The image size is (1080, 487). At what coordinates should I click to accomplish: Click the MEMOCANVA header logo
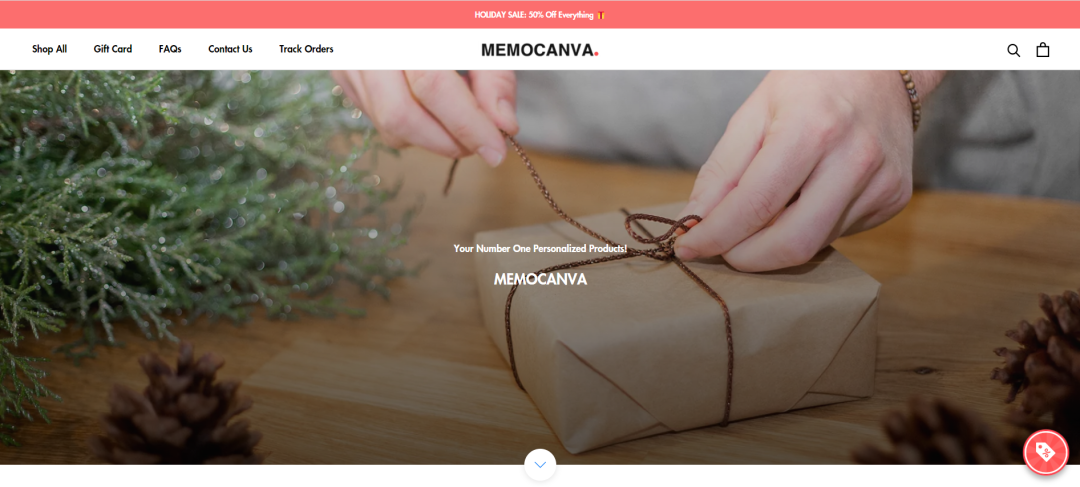coord(540,50)
